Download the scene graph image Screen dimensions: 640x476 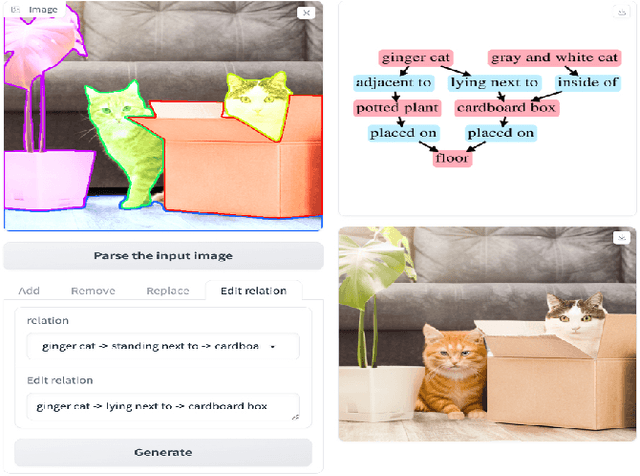[621, 12]
